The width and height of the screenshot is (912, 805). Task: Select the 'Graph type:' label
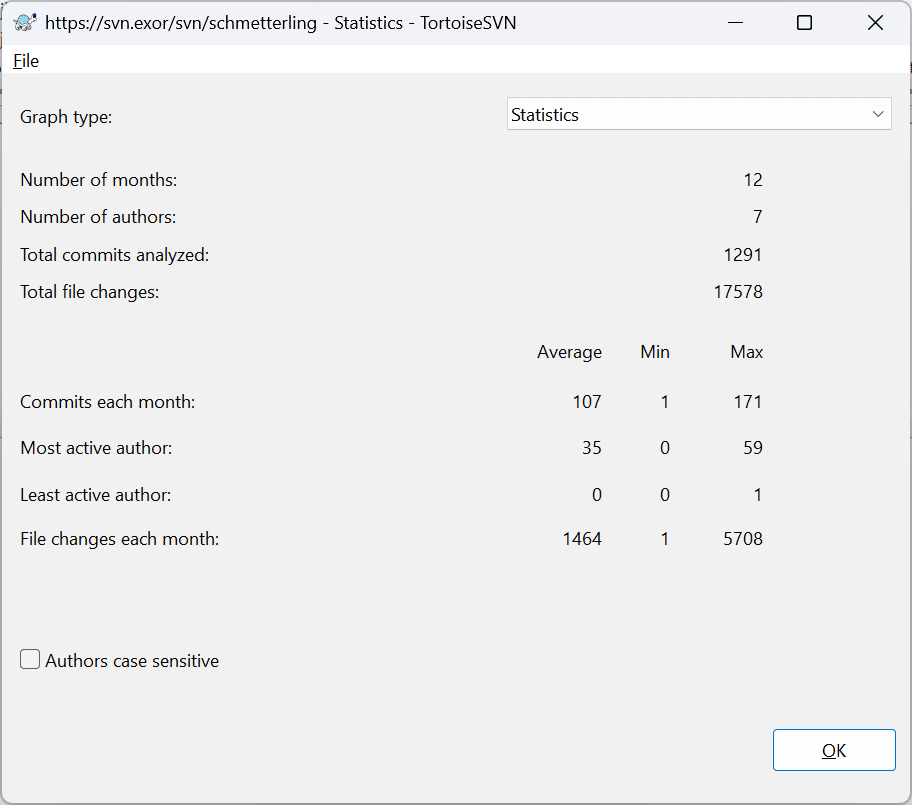click(66, 117)
